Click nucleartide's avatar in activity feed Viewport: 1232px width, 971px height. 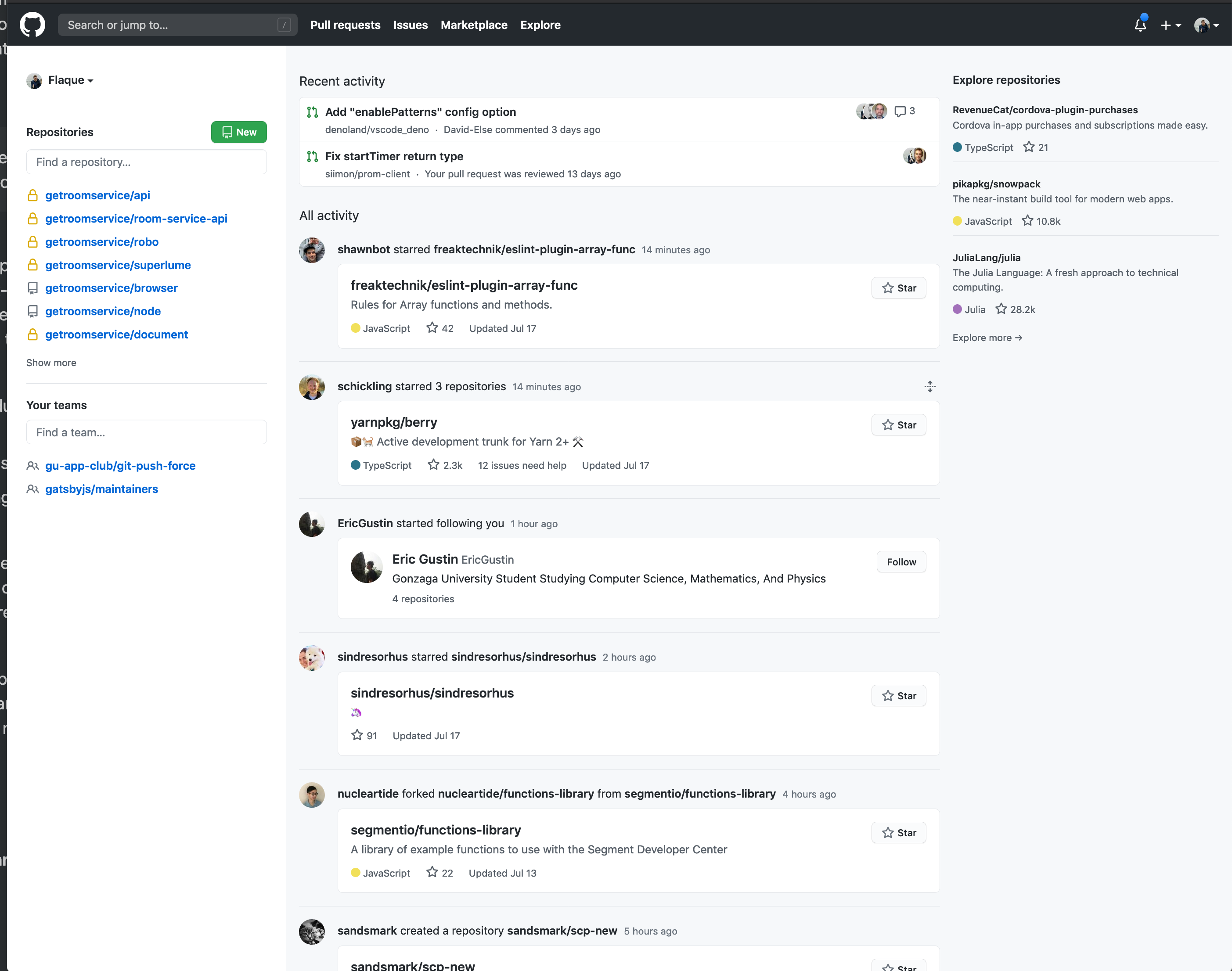pyautogui.click(x=312, y=795)
